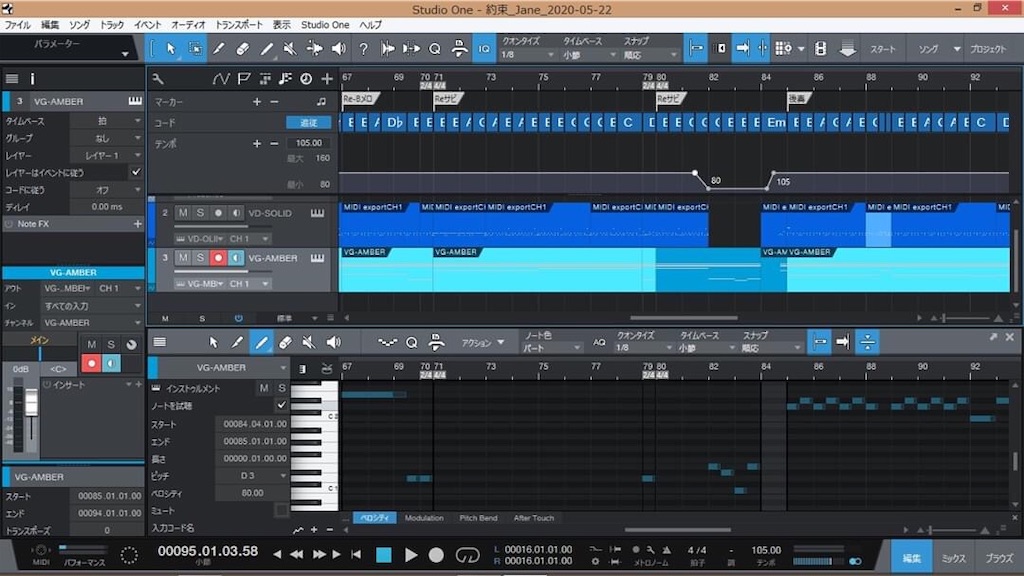
Task: Click the tempo value field 105.00
Action: point(308,142)
